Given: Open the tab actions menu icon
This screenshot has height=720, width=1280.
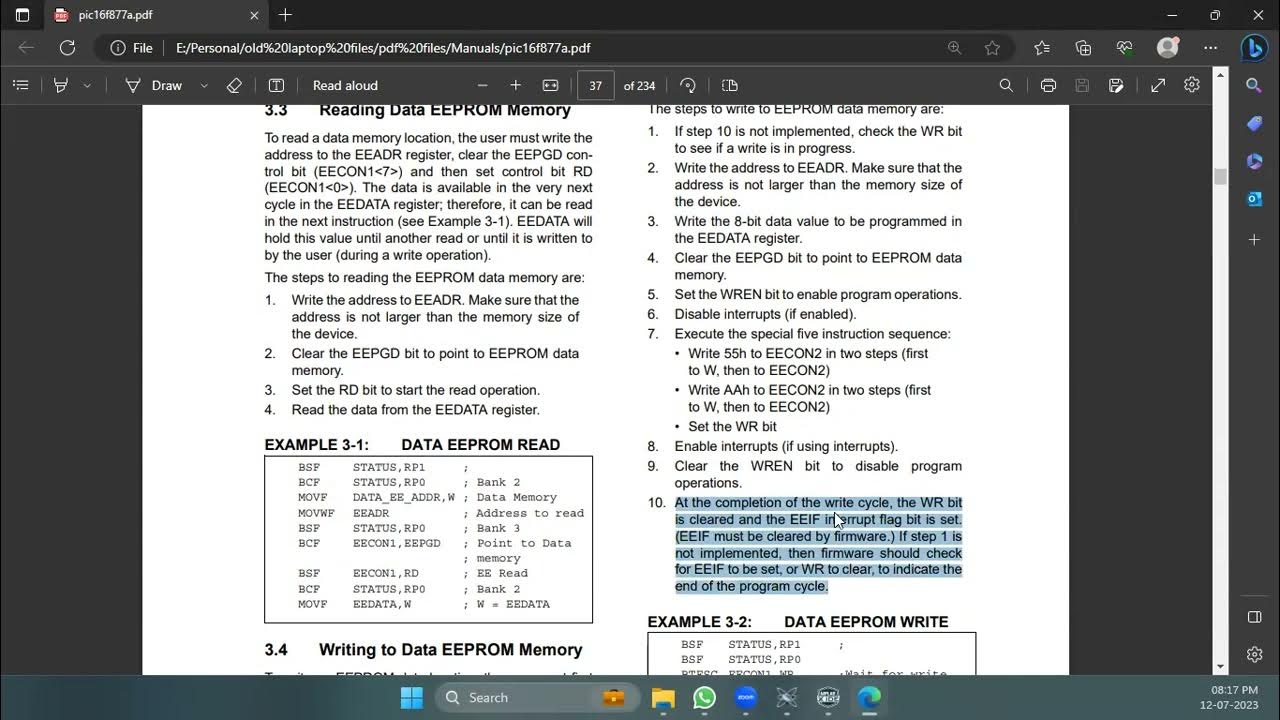Looking at the screenshot, I should pyautogui.click(x=22, y=15).
